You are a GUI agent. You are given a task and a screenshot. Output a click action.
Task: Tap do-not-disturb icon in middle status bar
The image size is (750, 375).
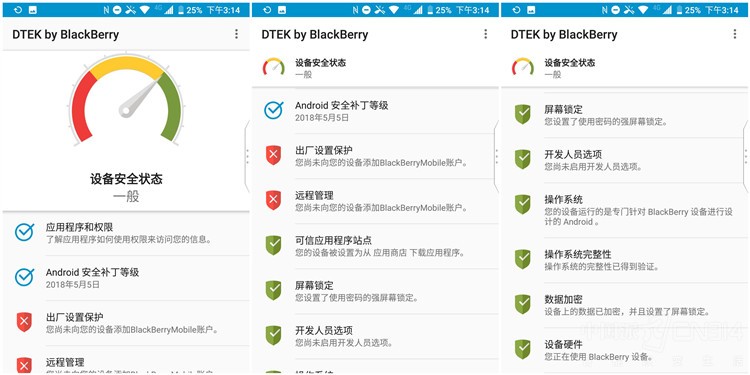pyautogui.click(x=367, y=10)
